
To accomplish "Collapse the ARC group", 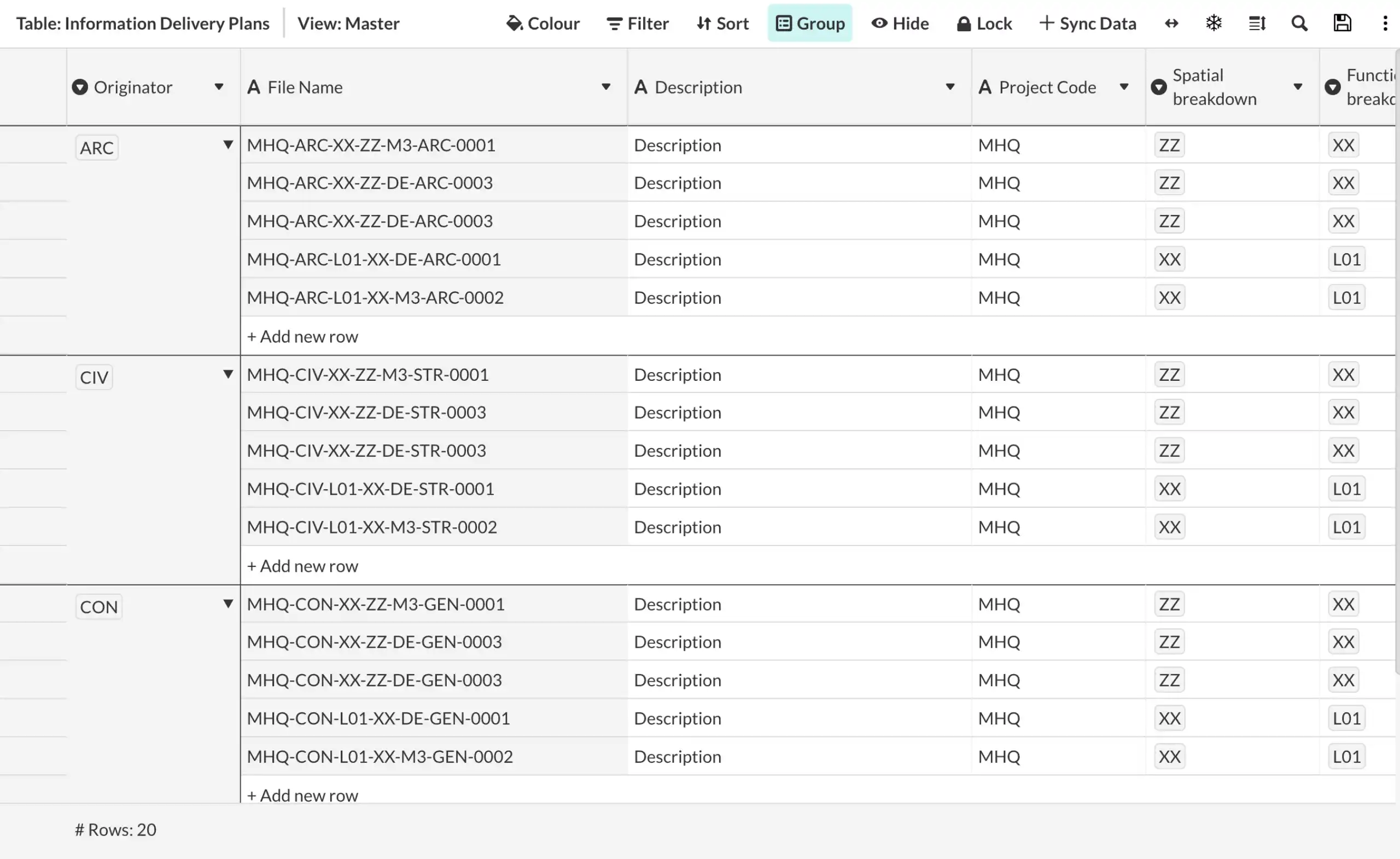I will pyautogui.click(x=228, y=144).
